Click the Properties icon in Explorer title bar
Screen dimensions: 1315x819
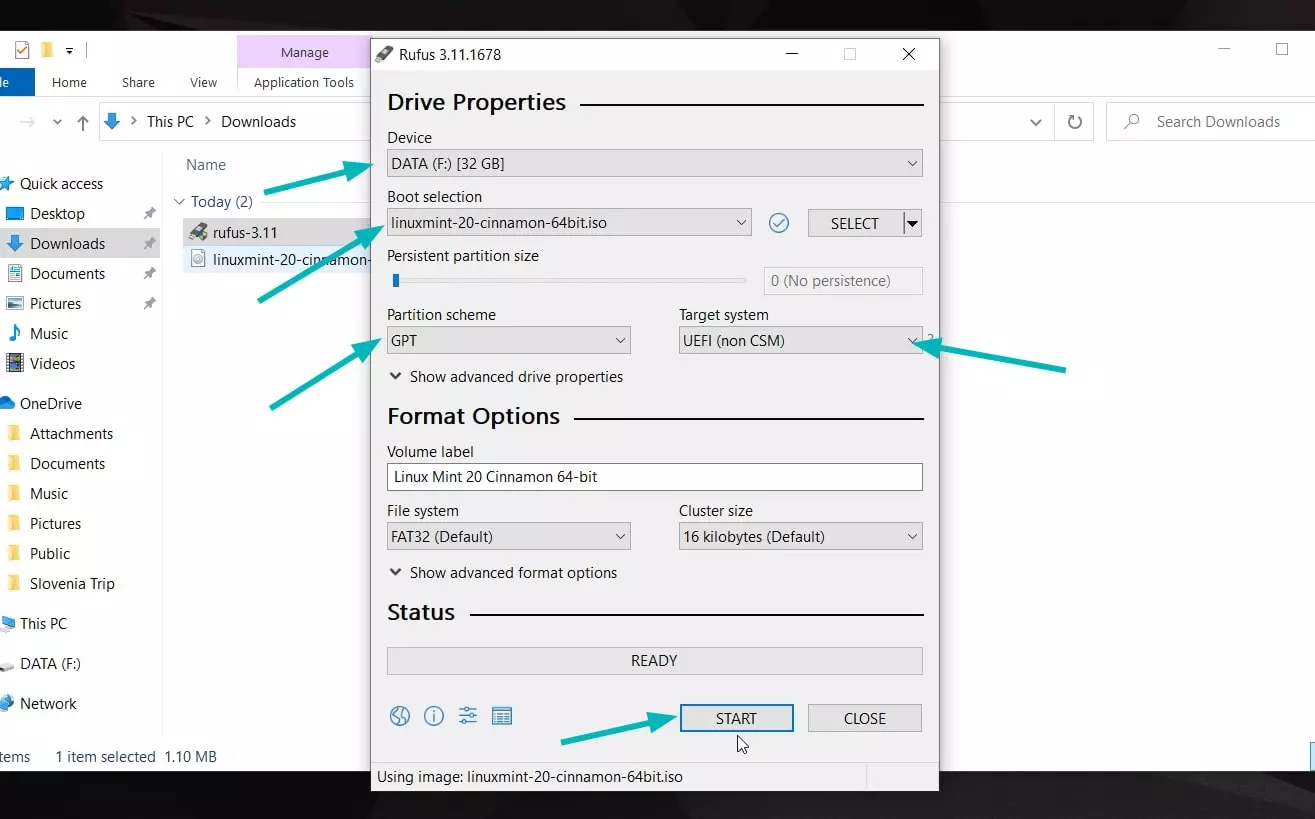[x=22, y=50]
